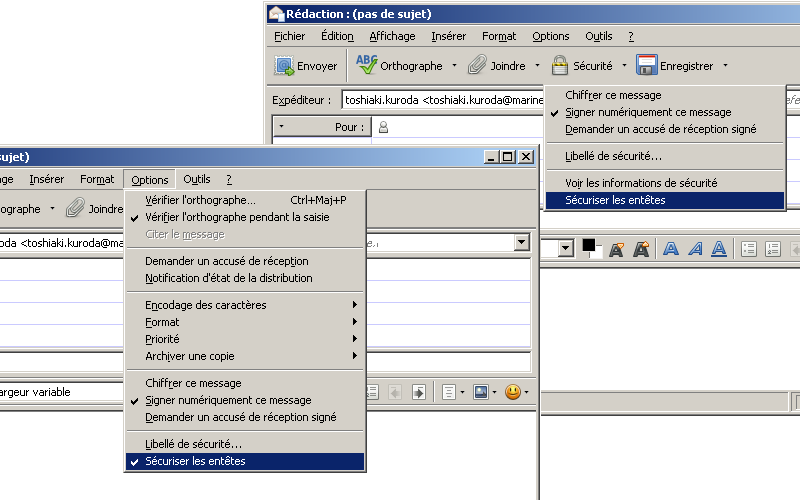This screenshot has height=500, width=800.
Task: Click the Enregistrer floppy disk icon
Action: [646, 66]
